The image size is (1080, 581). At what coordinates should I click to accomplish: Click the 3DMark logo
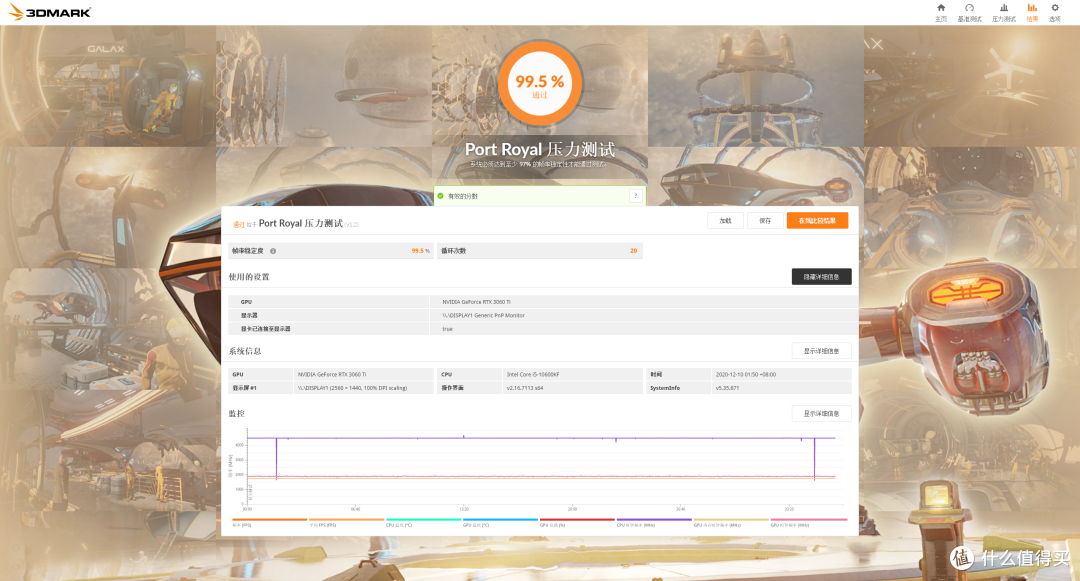coord(50,12)
